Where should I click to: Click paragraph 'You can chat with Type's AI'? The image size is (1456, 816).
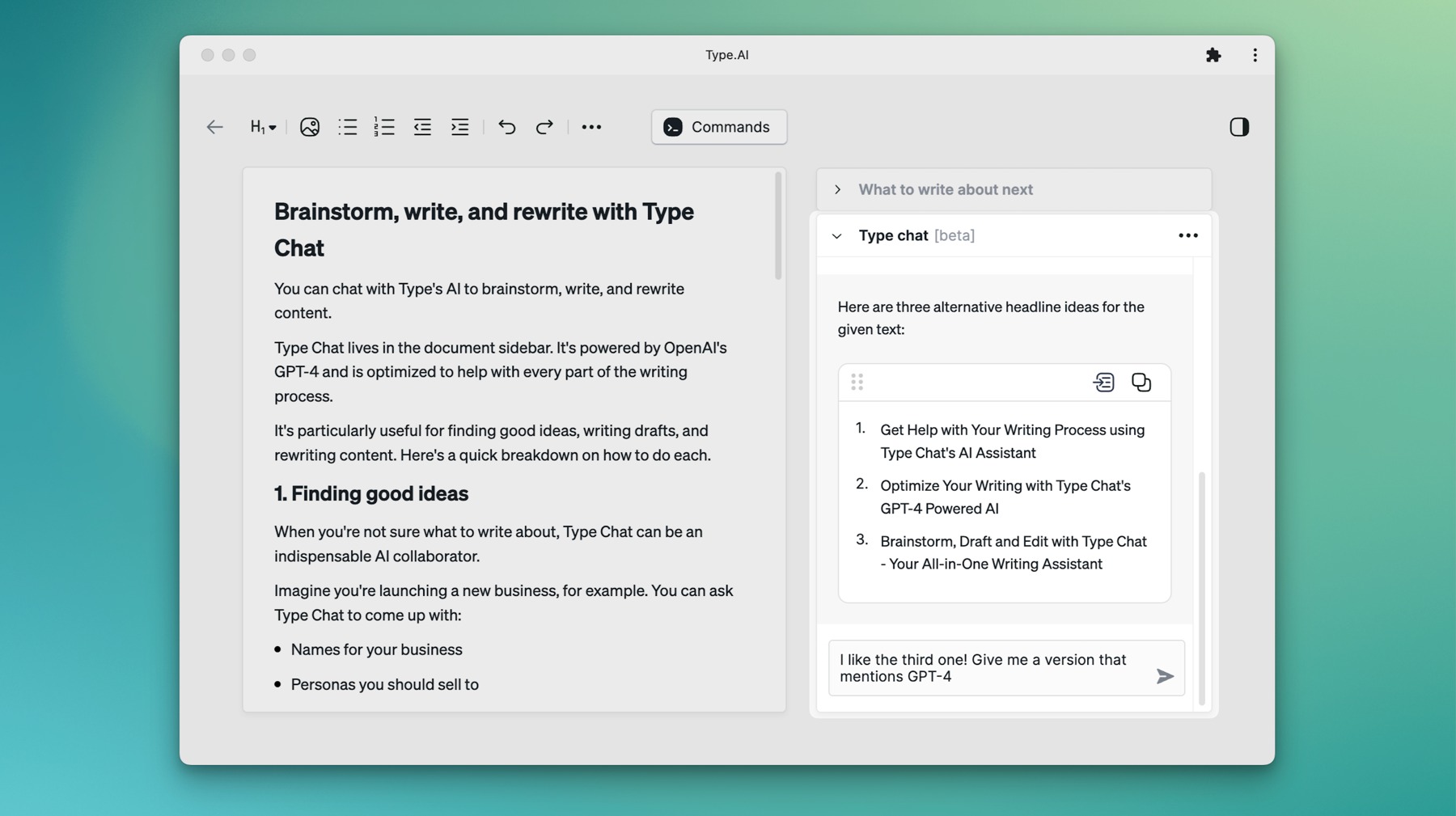pos(479,301)
